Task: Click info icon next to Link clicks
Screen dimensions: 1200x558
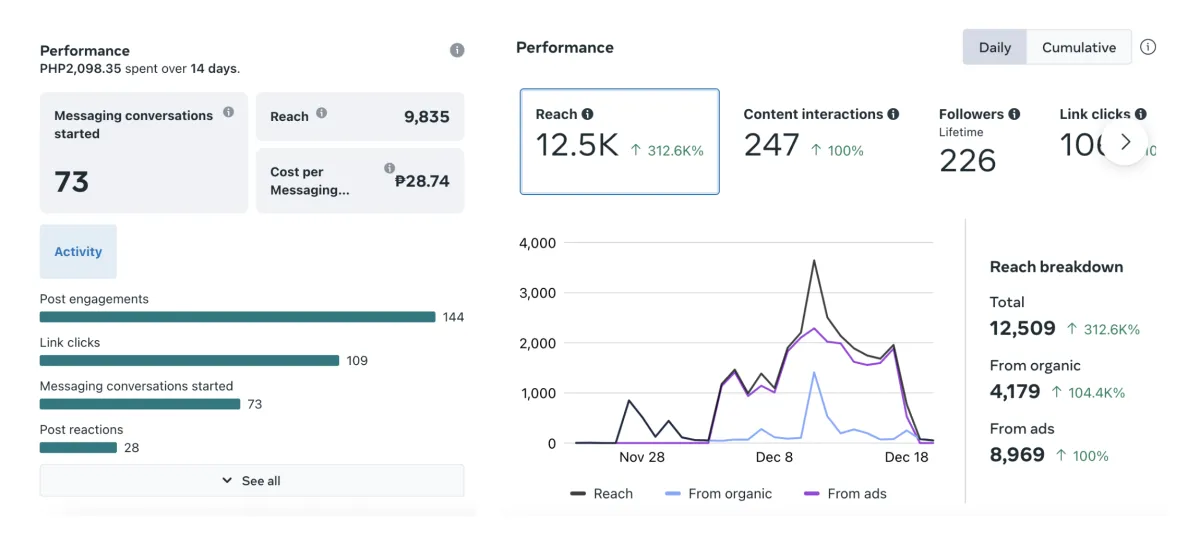Action: pos(1141,114)
